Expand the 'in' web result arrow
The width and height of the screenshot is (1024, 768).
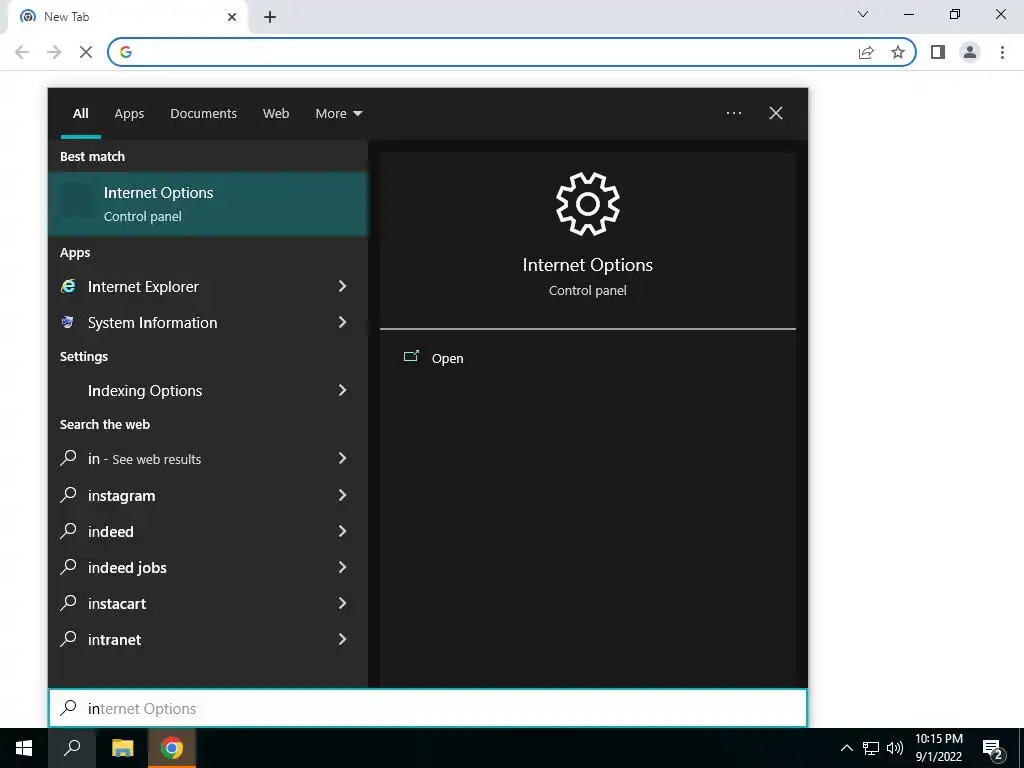[x=342, y=458]
